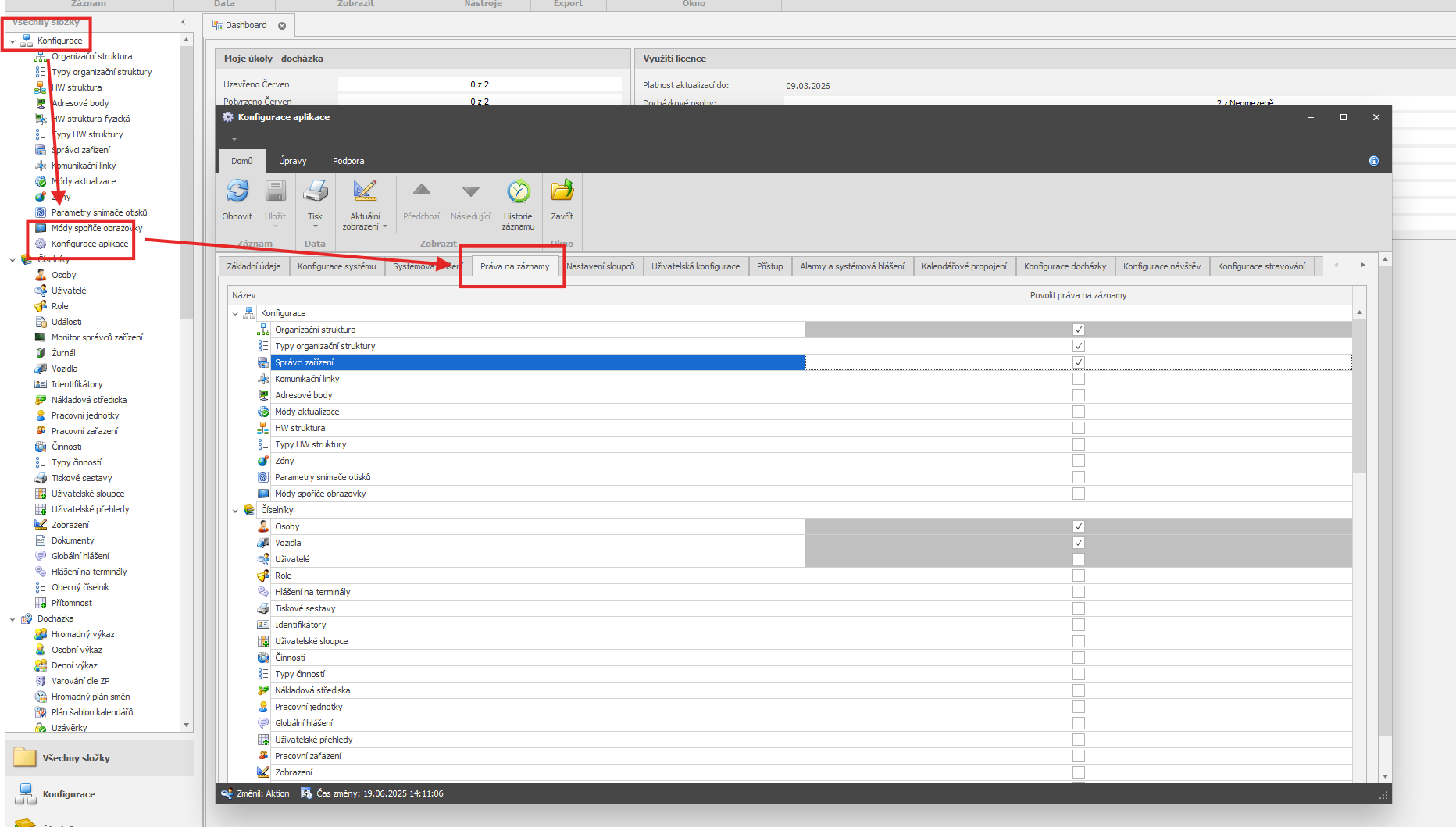Click the Zavřít folder icon
The height and width of the screenshot is (827, 1456).
(x=562, y=191)
